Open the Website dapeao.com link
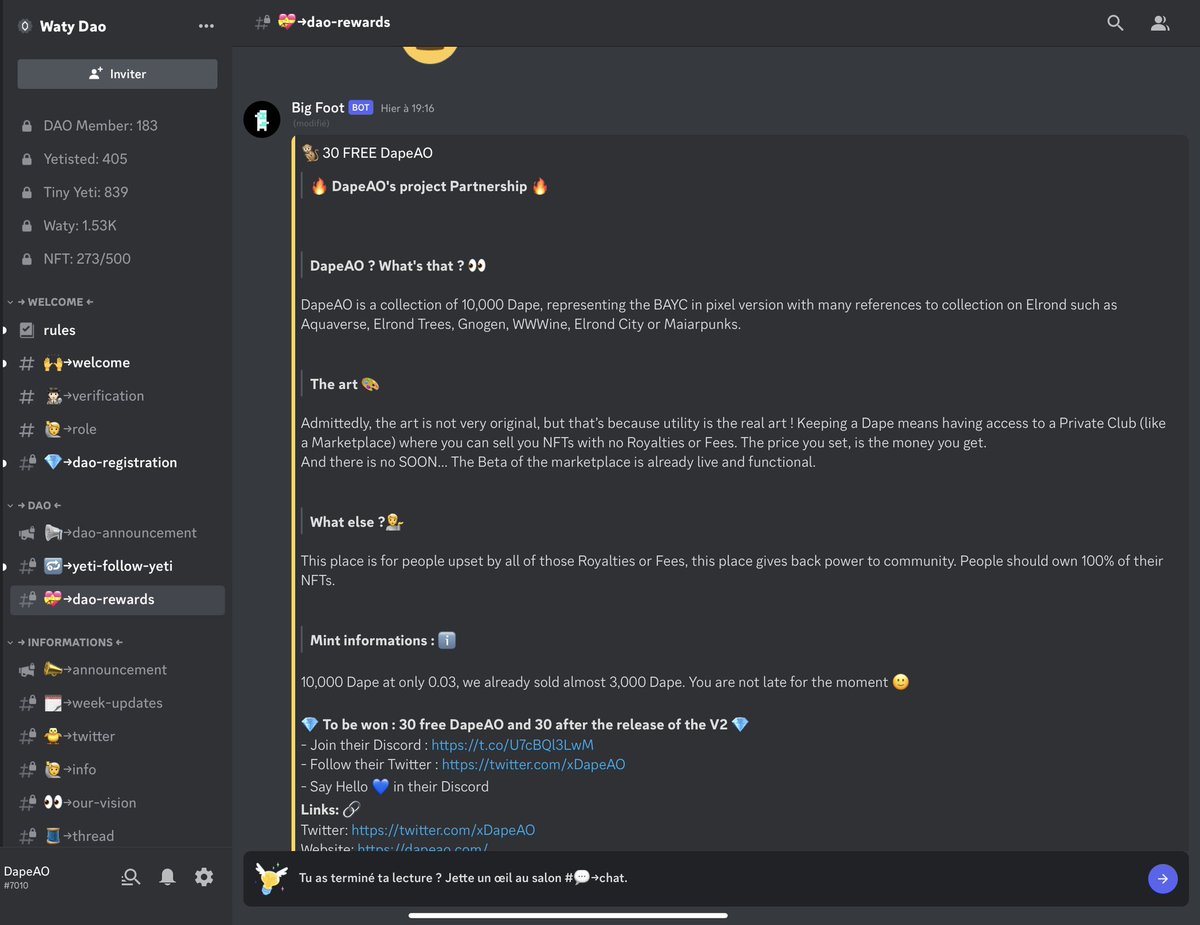The height and width of the screenshot is (925, 1200). 422,848
